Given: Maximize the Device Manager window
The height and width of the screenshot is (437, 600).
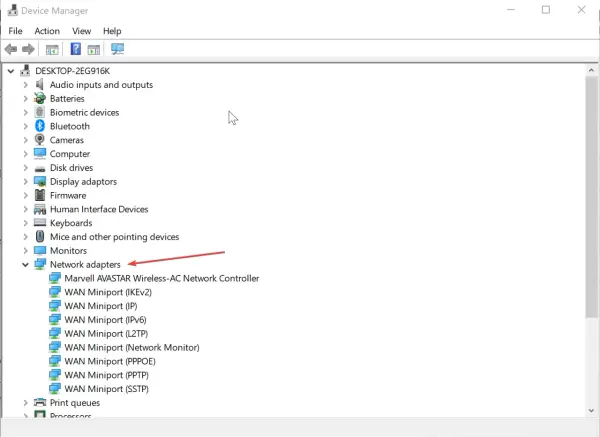Looking at the screenshot, I should 546,10.
